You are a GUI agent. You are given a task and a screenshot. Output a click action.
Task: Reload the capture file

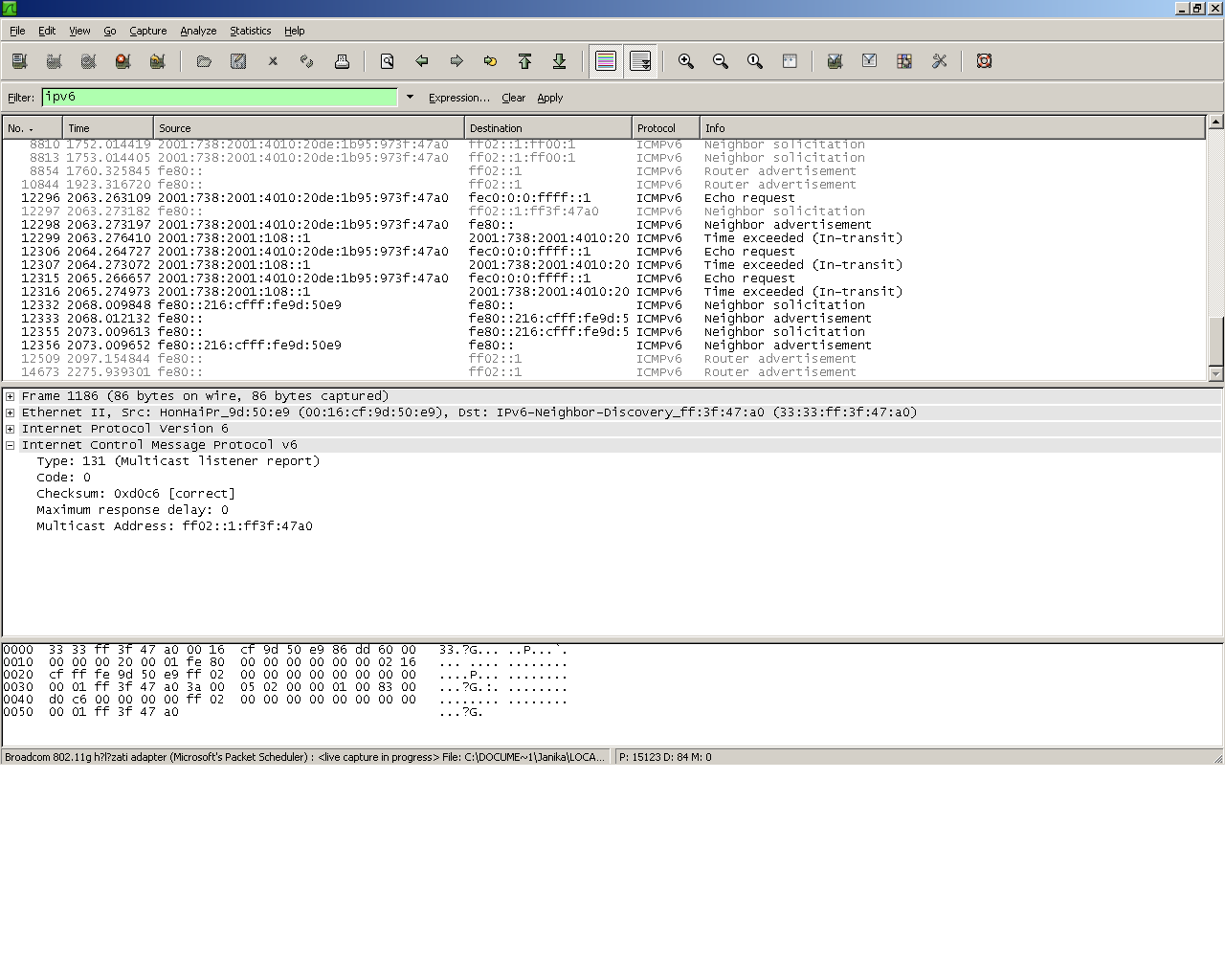[306, 60]
